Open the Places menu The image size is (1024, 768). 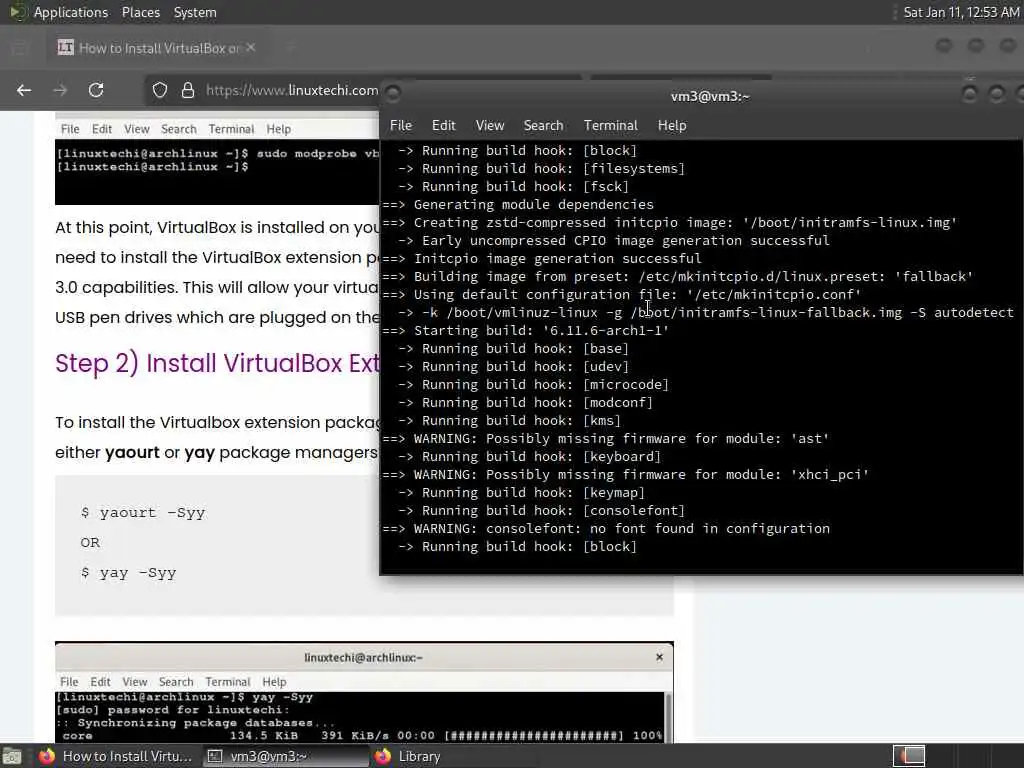click(140, 12)
